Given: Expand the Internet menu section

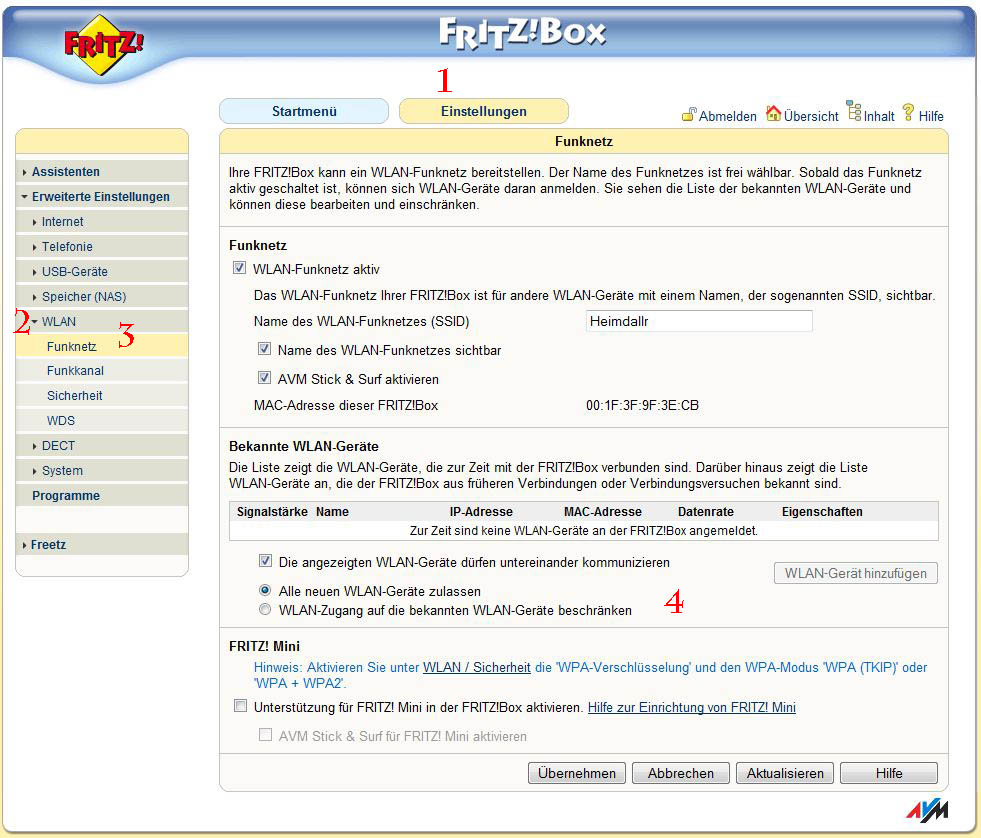Looking at the screenshot, I should 62,222.
